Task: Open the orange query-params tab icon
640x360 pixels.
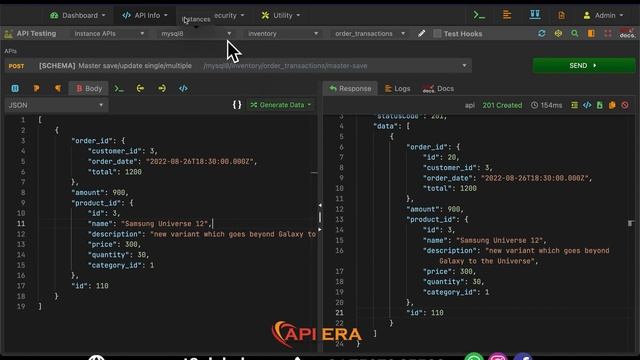Action: pyautogui.click(x=58, y=88)
